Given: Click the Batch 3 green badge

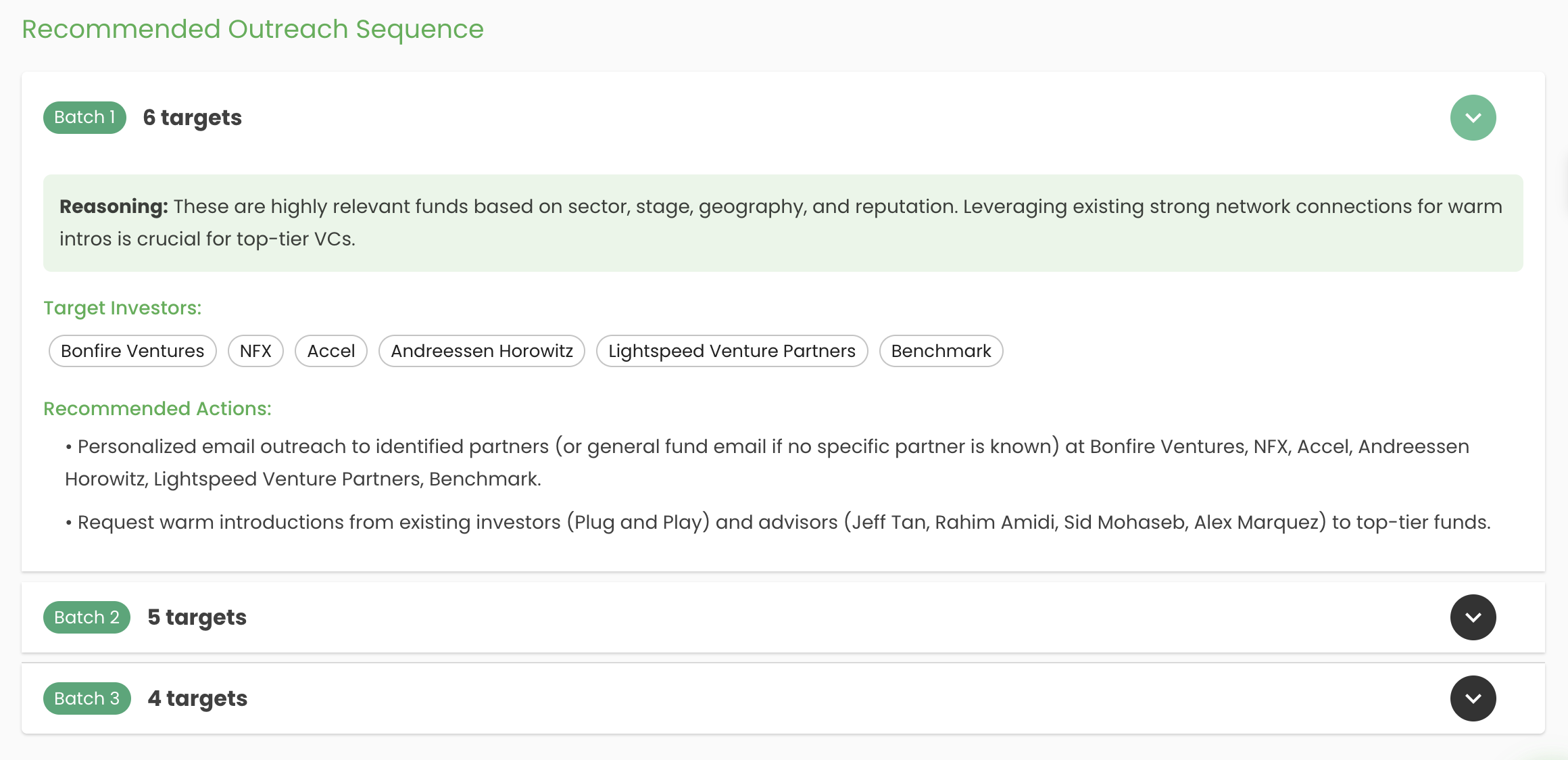Looking at the screenshot, I should [87, 698].
